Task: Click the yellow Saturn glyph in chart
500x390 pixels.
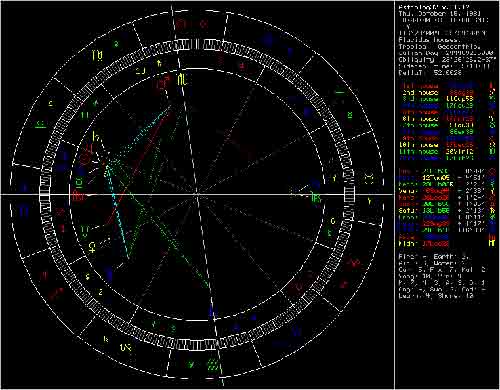Action: click(96, 137)
